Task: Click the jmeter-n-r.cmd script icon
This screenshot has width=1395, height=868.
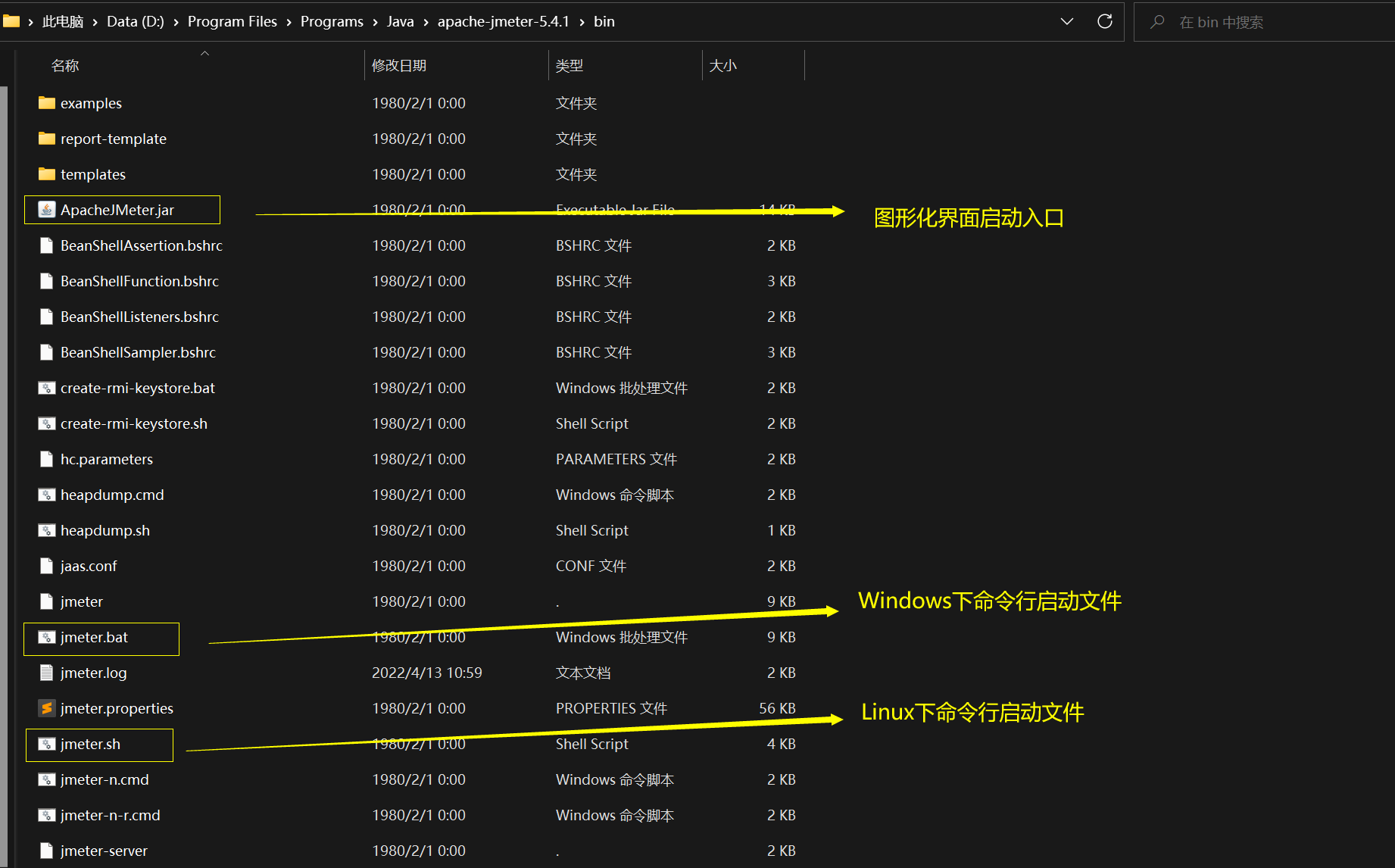Action: (x=47, y=815)
